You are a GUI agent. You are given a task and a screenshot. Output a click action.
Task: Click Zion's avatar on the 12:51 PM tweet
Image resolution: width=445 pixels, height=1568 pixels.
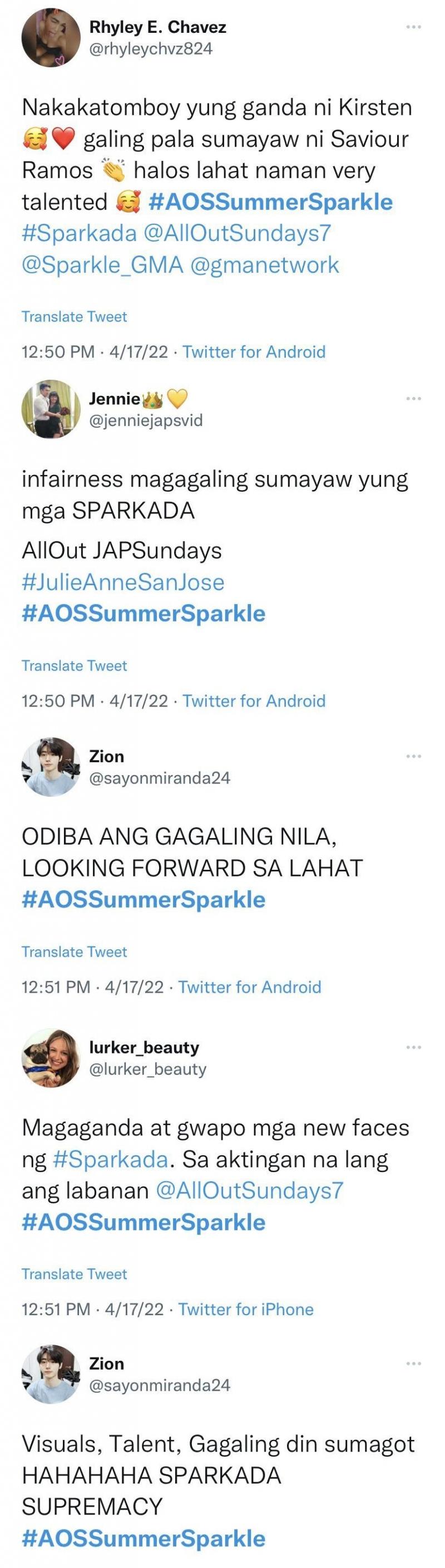[51, 767]
